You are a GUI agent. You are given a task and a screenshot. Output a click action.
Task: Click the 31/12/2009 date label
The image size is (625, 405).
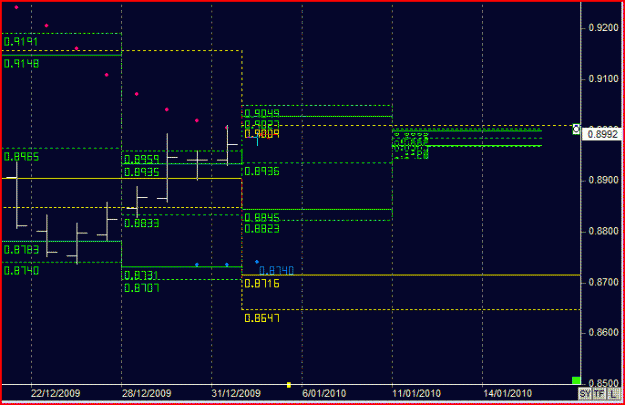[x=236, y=394]
